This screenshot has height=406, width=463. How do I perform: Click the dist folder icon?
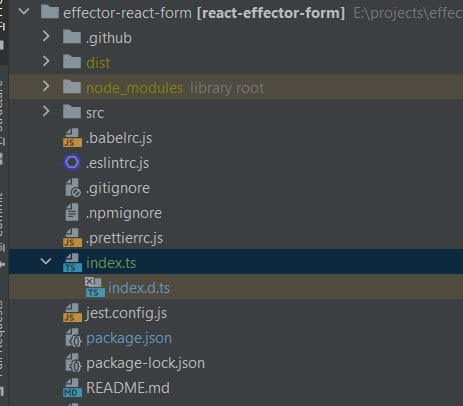(x=72, y=62)
